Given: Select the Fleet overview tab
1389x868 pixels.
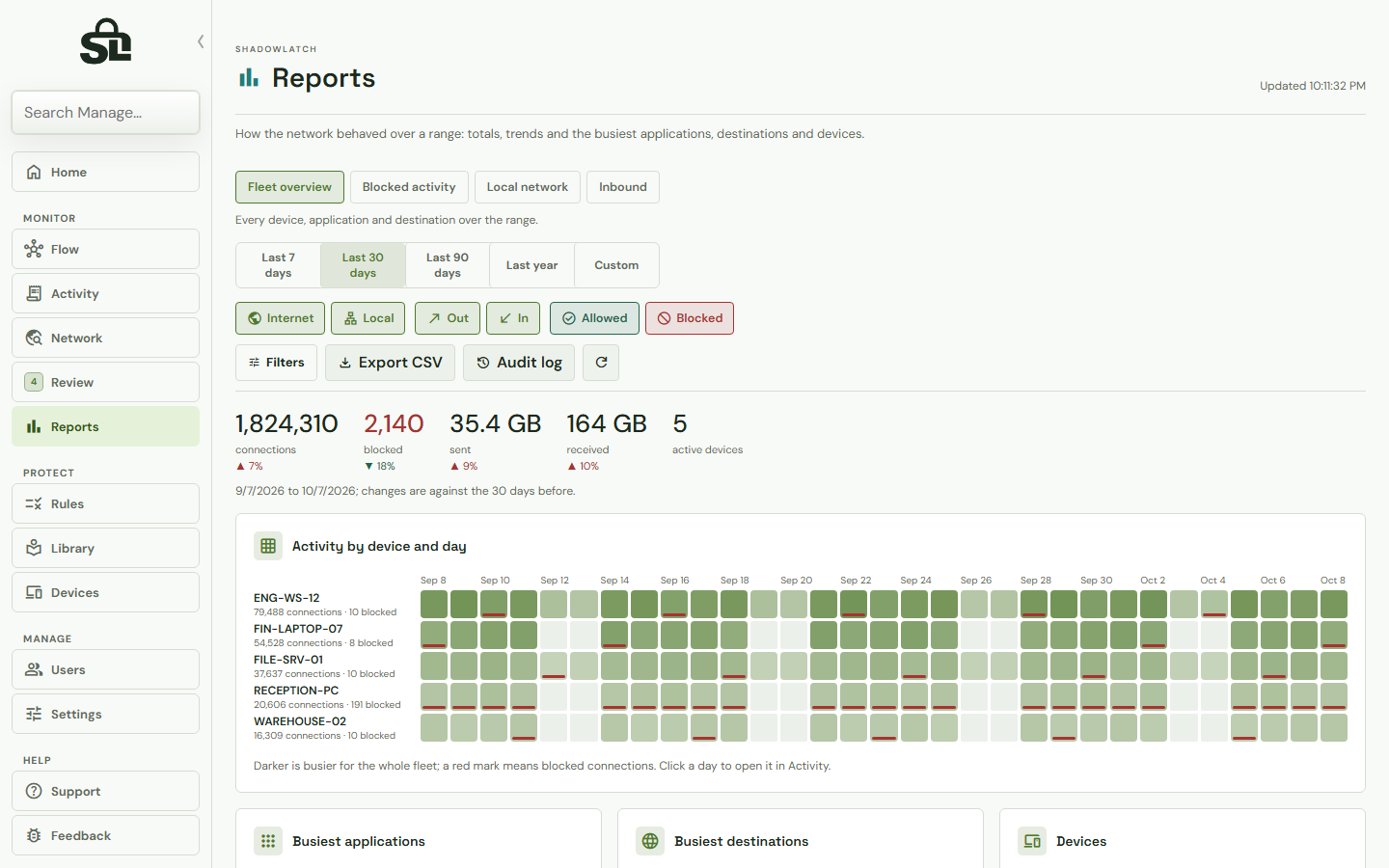Looking at the screenshot, I should point(289,187).
